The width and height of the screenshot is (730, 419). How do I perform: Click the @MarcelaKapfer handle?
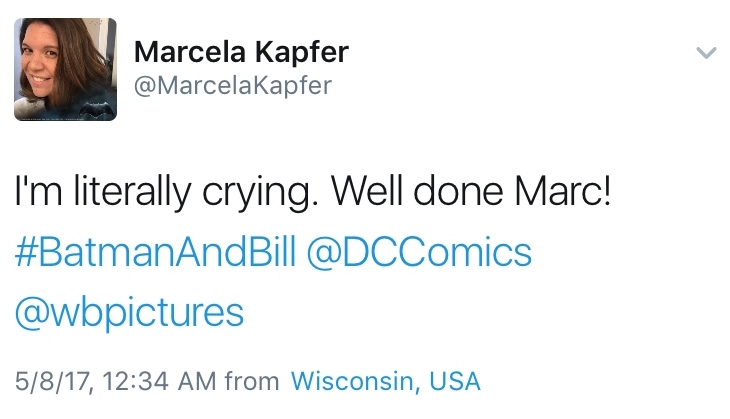point(231,85)
